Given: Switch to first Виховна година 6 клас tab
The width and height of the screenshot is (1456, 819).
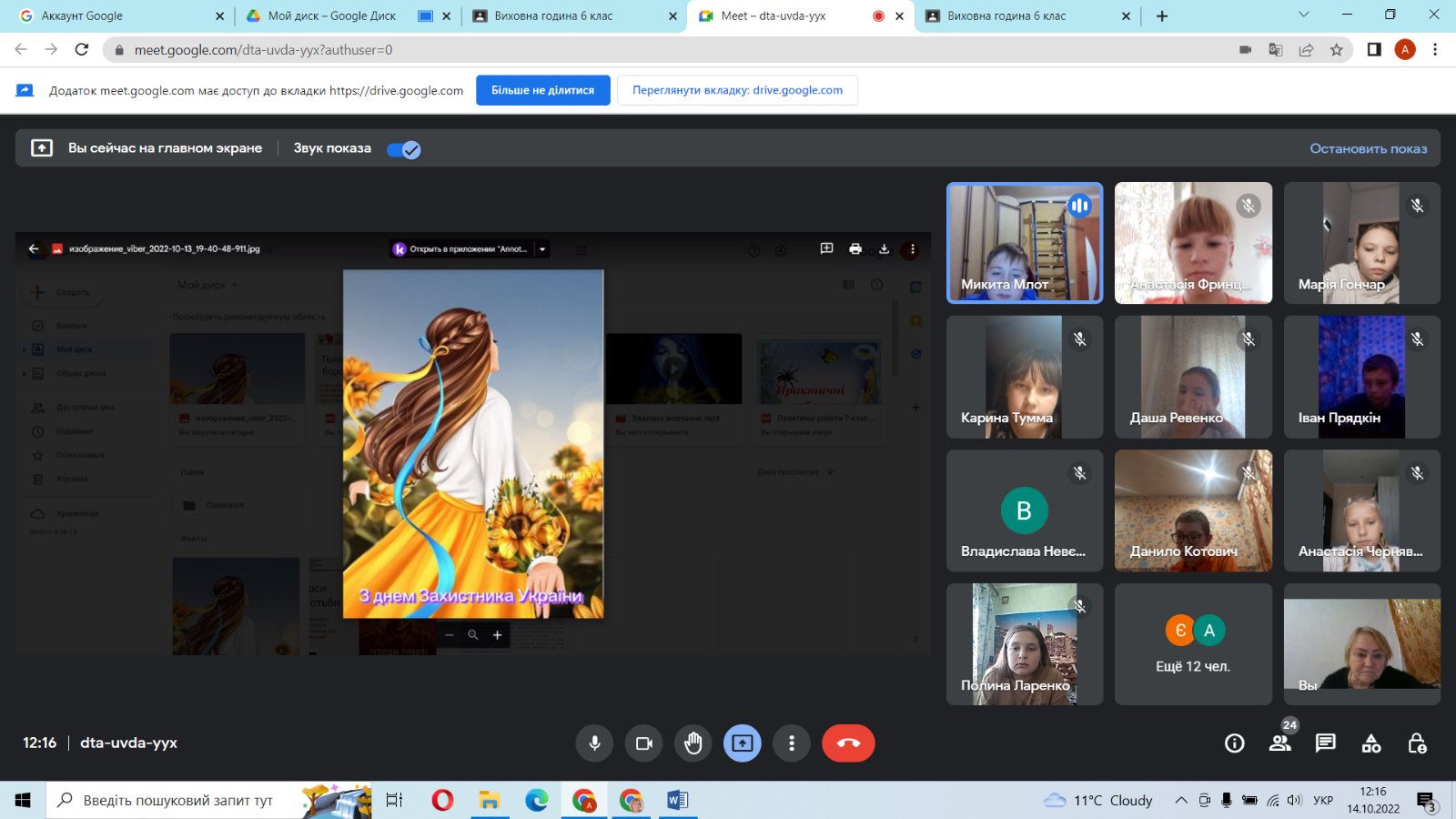Looking at the screenshot, I should (x=573, y=16).
